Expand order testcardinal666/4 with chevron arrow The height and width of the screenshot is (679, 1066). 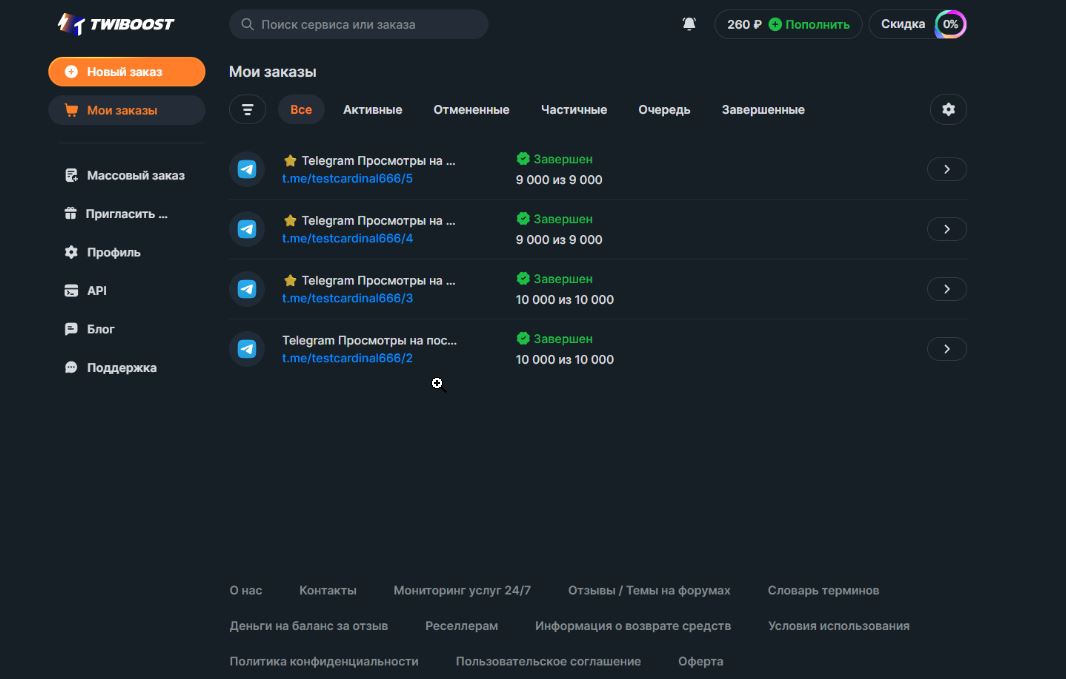coord(946,229)
